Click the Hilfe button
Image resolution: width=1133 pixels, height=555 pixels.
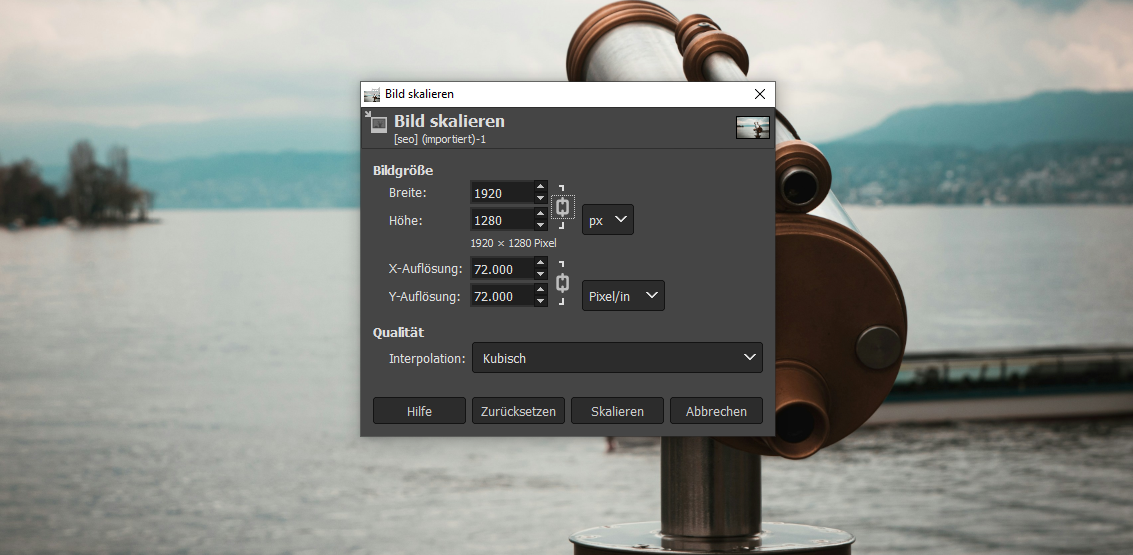tap(419, 410)
